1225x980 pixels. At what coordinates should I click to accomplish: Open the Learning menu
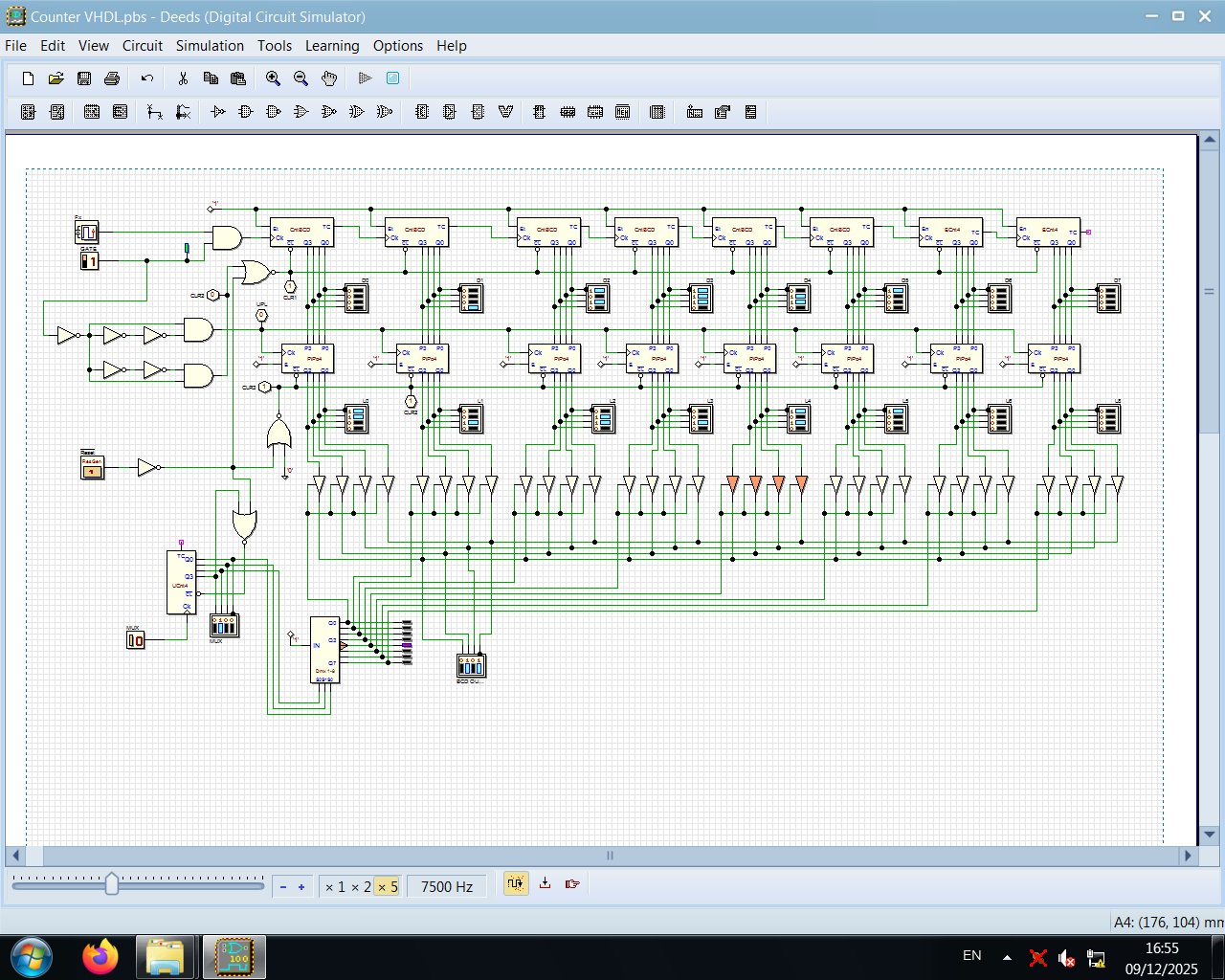(332, 45)
